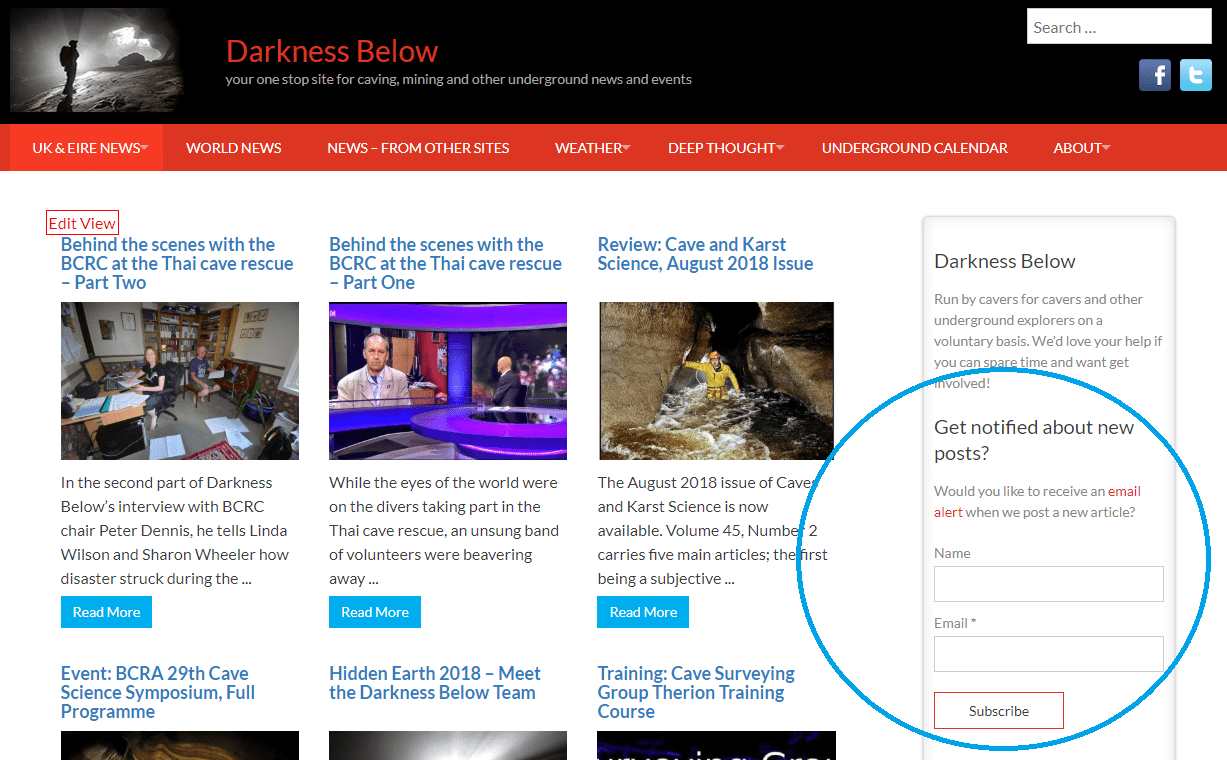Click the Subscribe button

pos(999,711)
